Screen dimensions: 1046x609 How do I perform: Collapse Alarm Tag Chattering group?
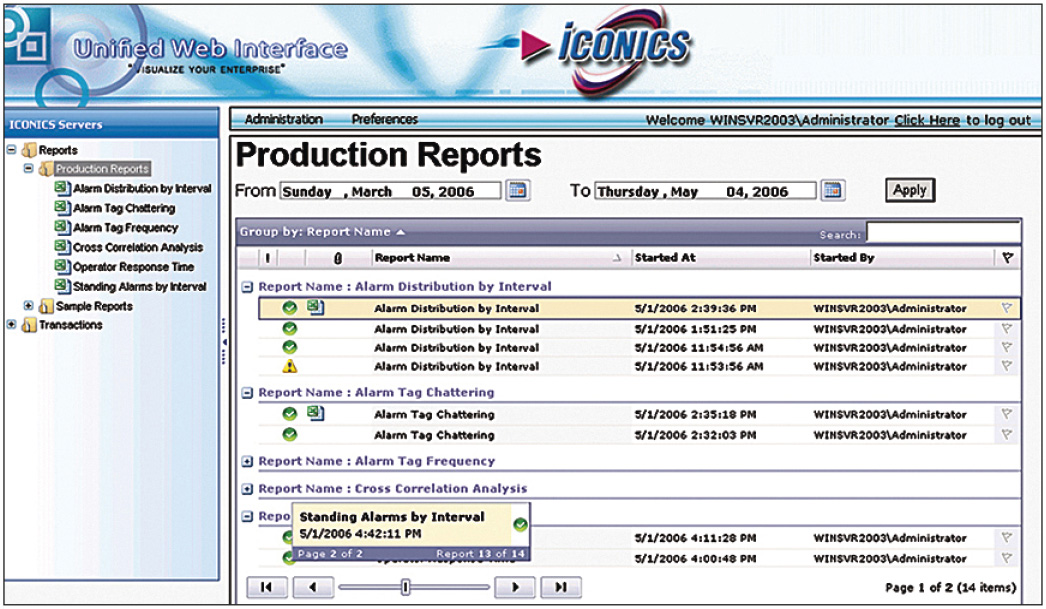247,393
